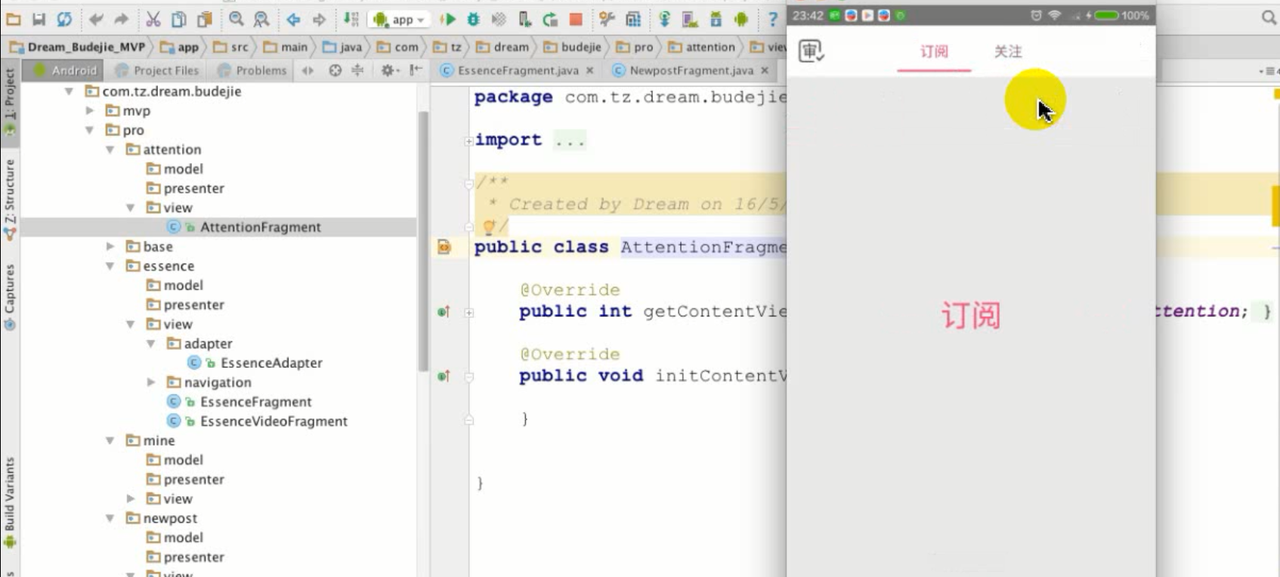1280x577 pixels.
Task: Navigate forward with the right arrow icon
Action: [319, 19]
